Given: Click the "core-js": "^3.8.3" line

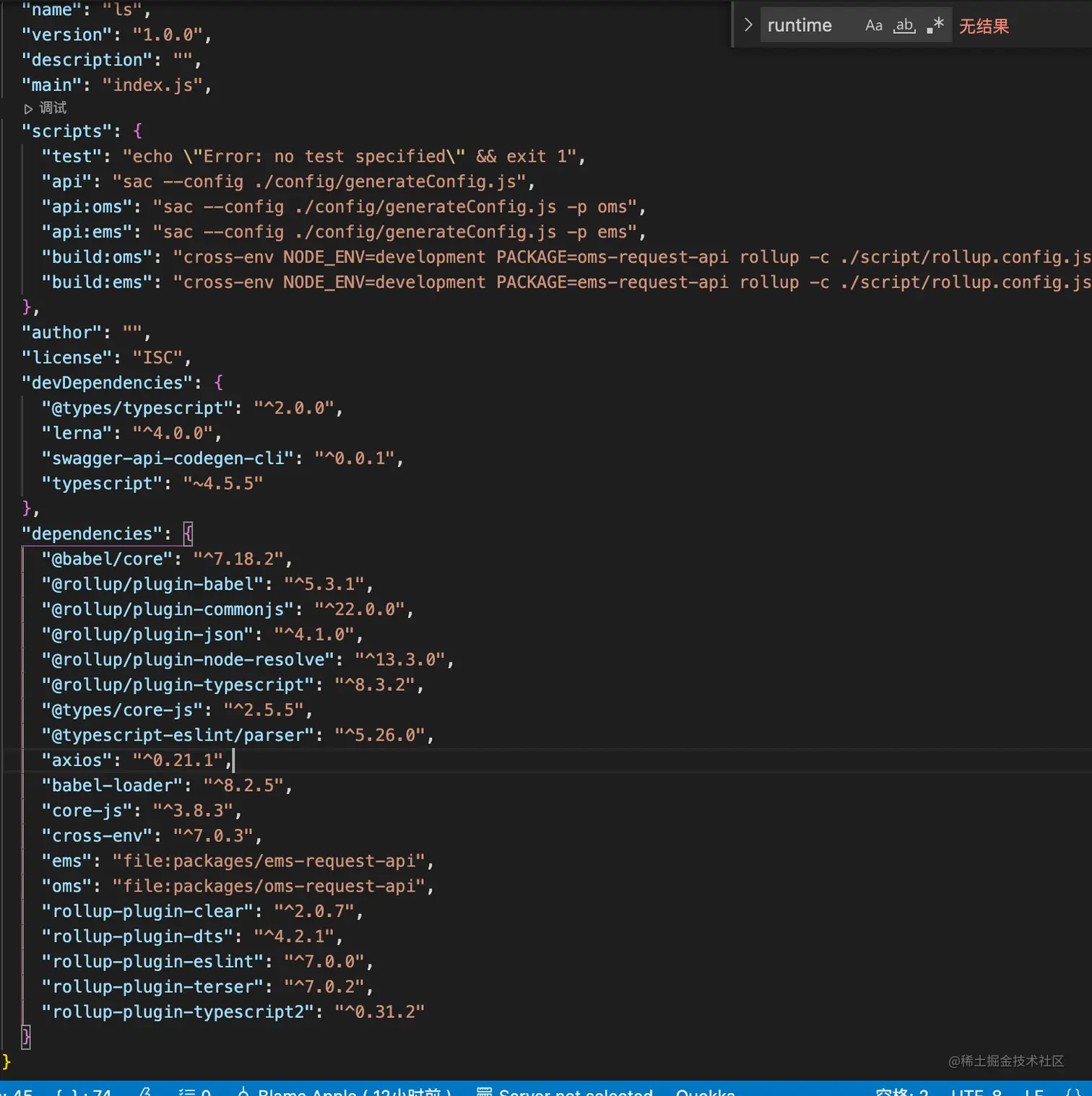Looking at the screenshot, I should click(142, 811).
